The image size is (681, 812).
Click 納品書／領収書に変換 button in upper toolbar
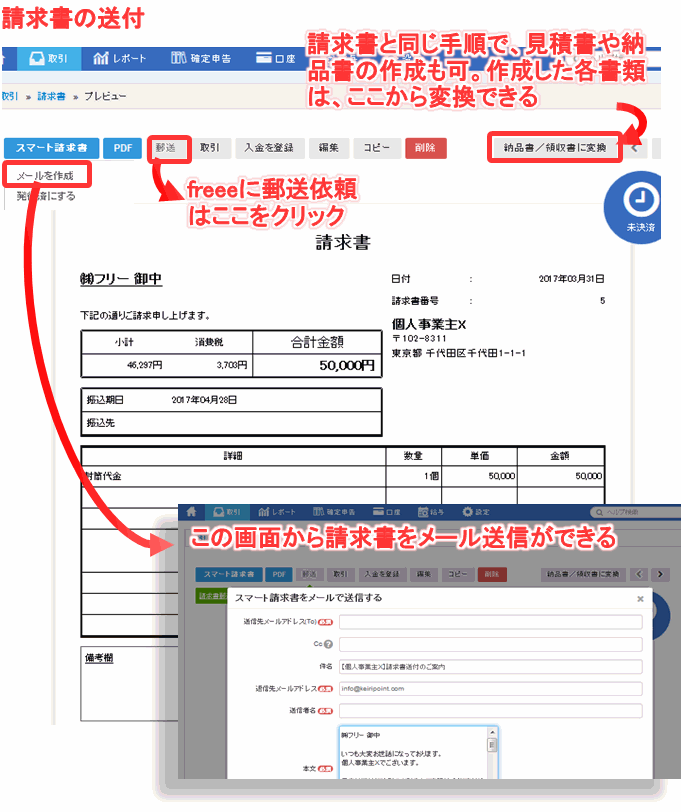click(x=555, y=148)
